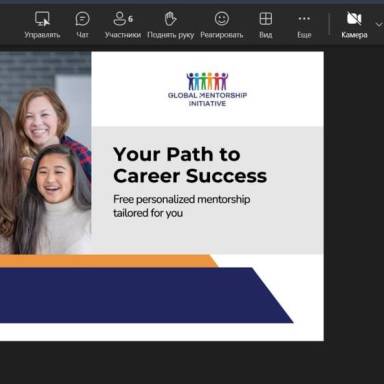Viewport: 384px width, 384px height.
Task: Click 'Free personalized mentorship tailored for you' text
Action: (x=182, y=206)
